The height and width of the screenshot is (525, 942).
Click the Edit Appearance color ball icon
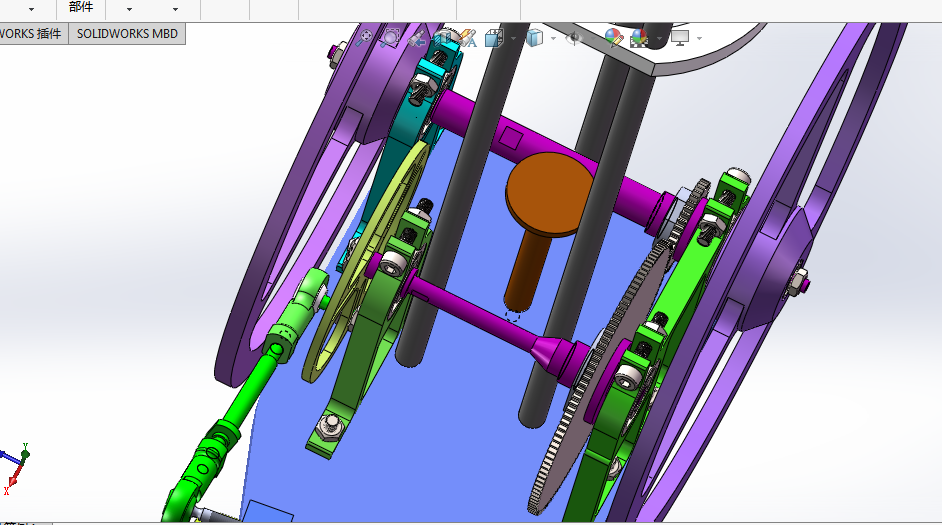click(x=613, y=38)
